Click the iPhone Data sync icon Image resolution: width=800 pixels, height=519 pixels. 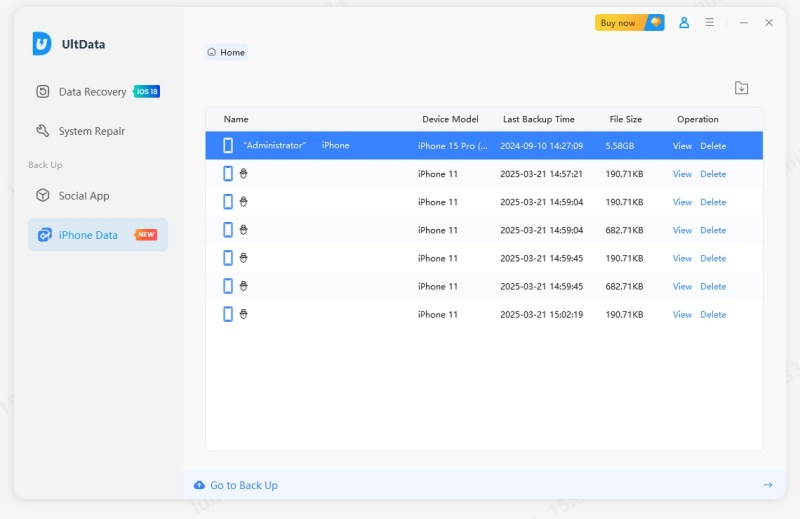coord(44,235)
